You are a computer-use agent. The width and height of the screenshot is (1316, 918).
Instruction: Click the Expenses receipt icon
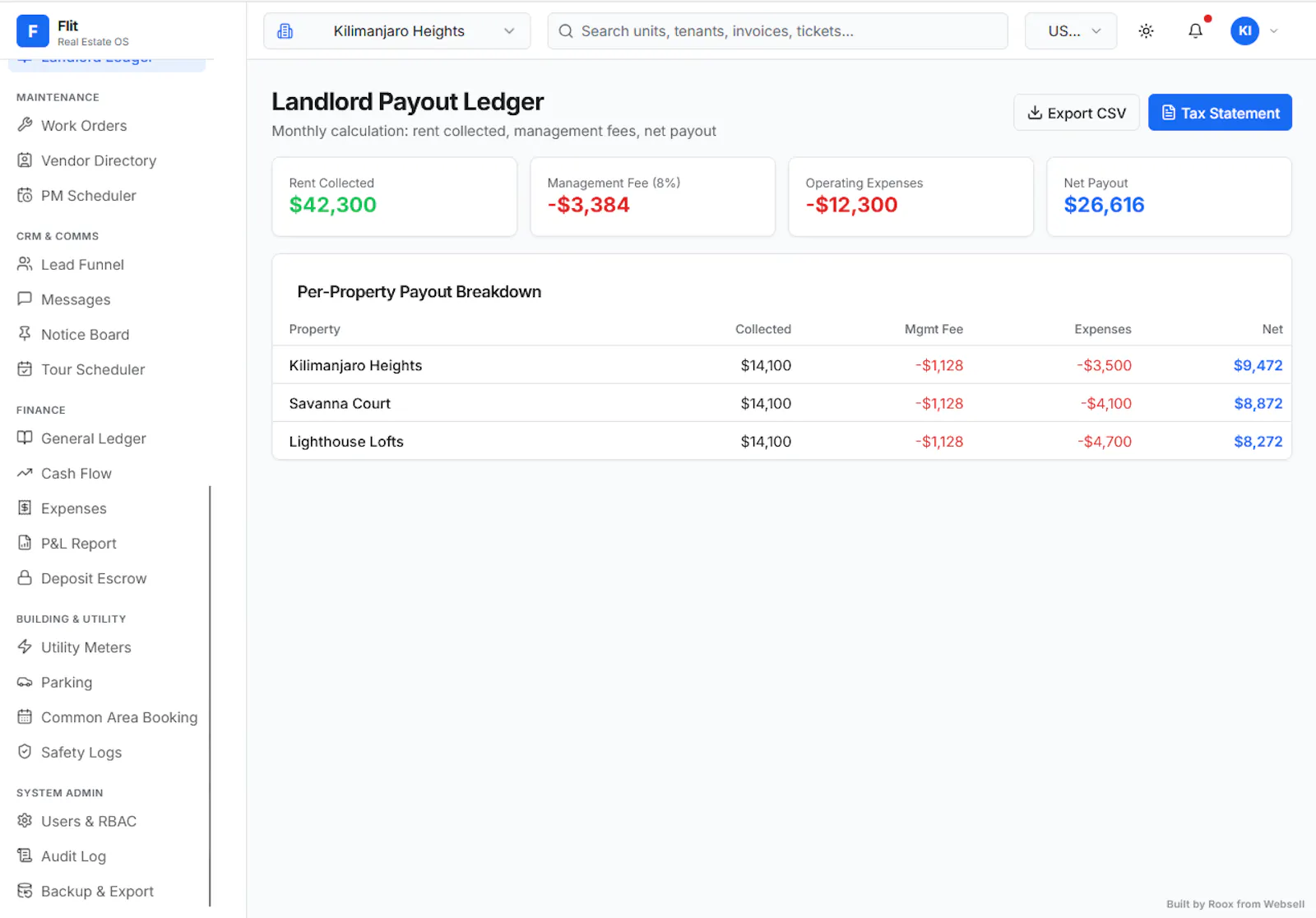[25, 508]
